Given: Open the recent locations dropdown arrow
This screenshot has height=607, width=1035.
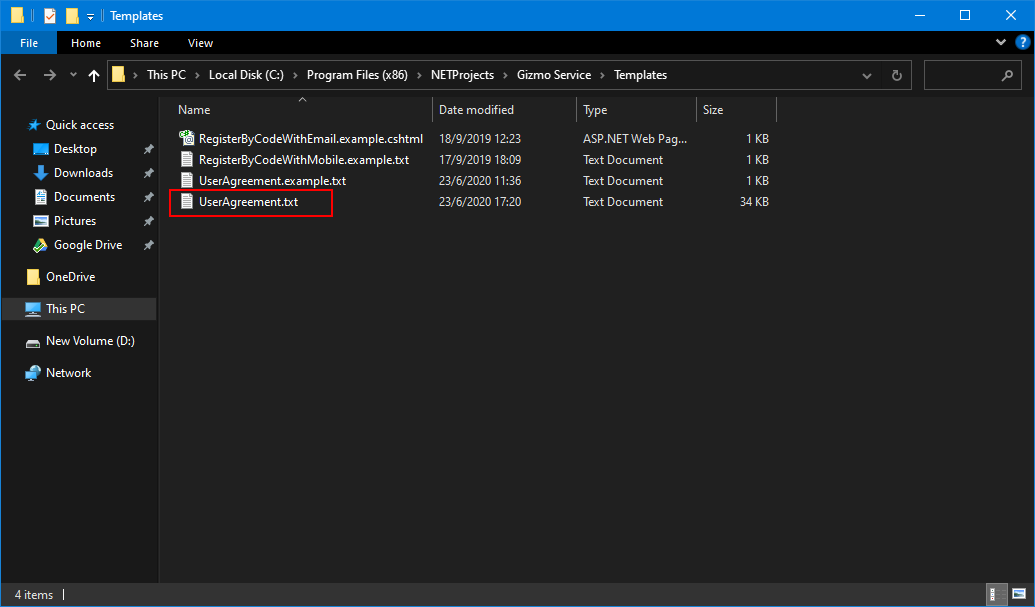Looking at the screenshot, I should pos(73,75).
